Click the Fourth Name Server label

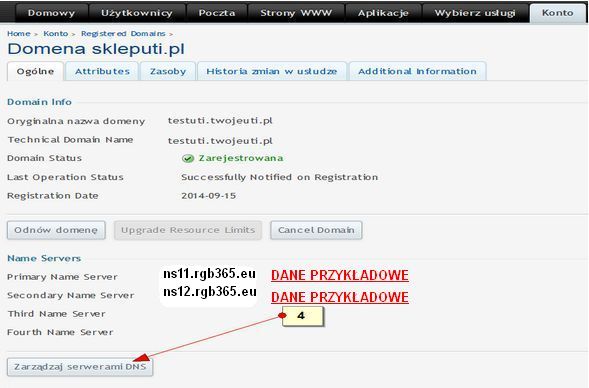click(60, 332)
